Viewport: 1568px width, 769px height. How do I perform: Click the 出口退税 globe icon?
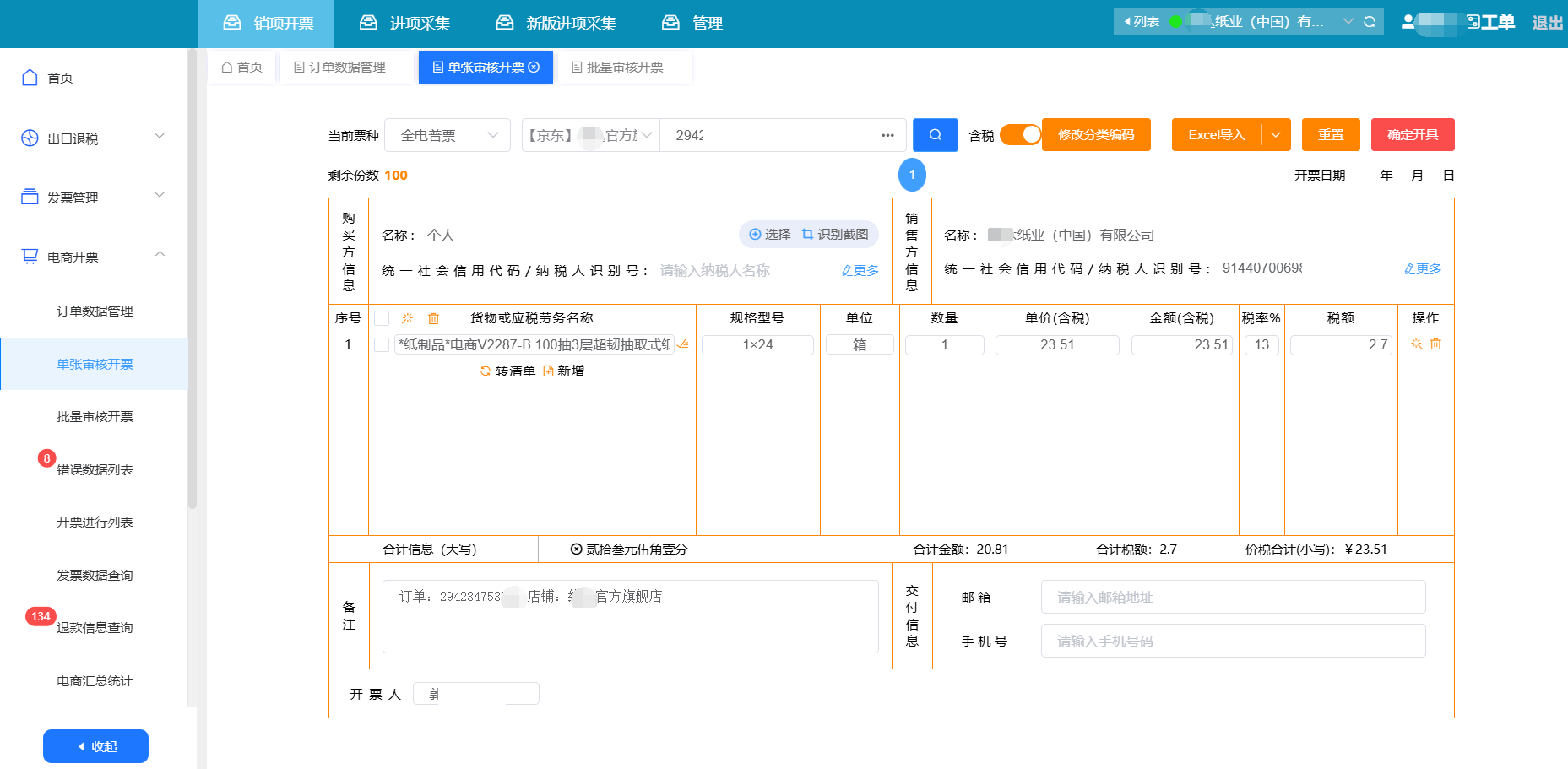pyautogui.click(x=30, y=138)
